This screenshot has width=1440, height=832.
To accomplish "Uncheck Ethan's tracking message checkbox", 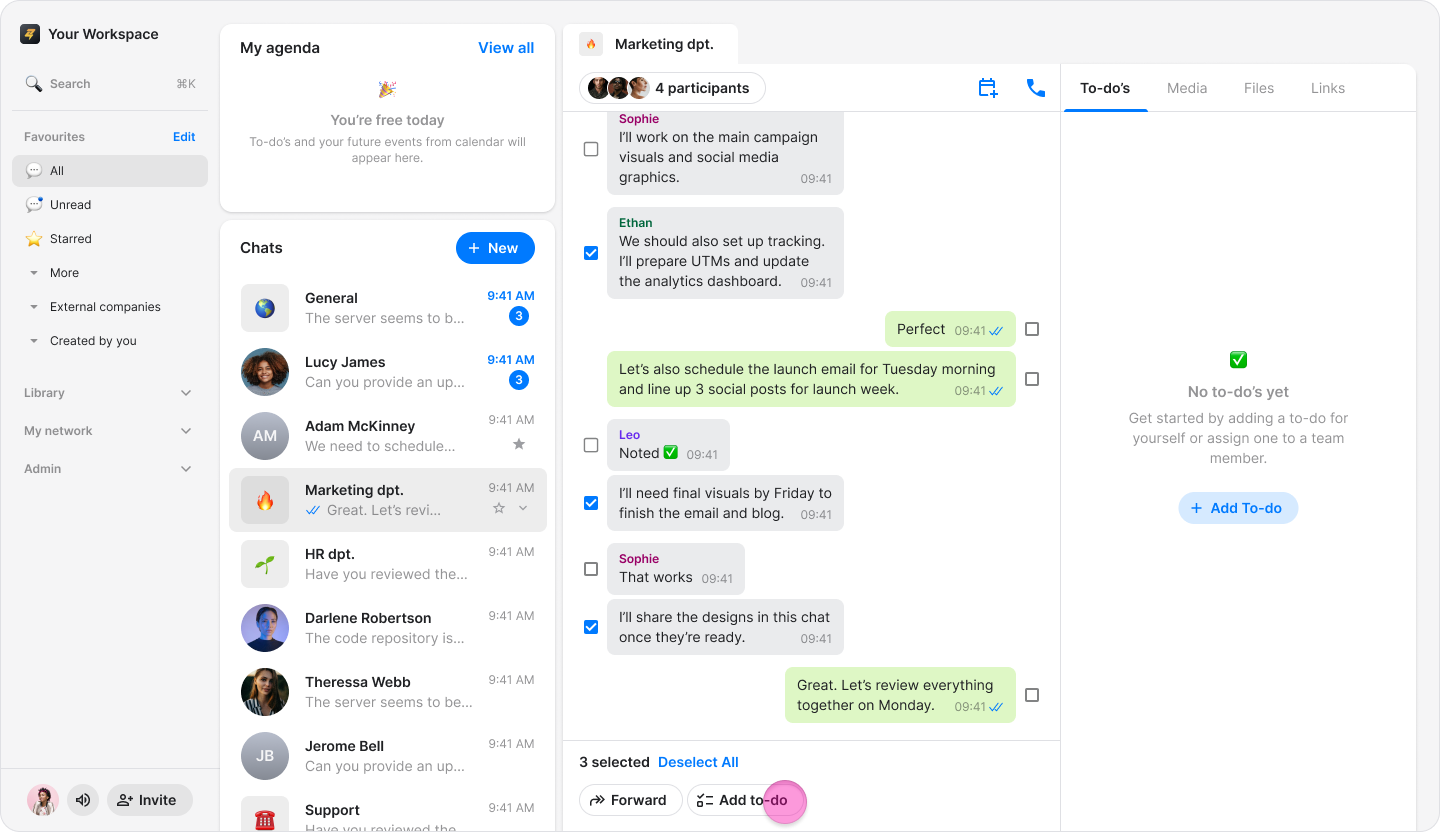I will pyautogui.click(x=591, y=253).
